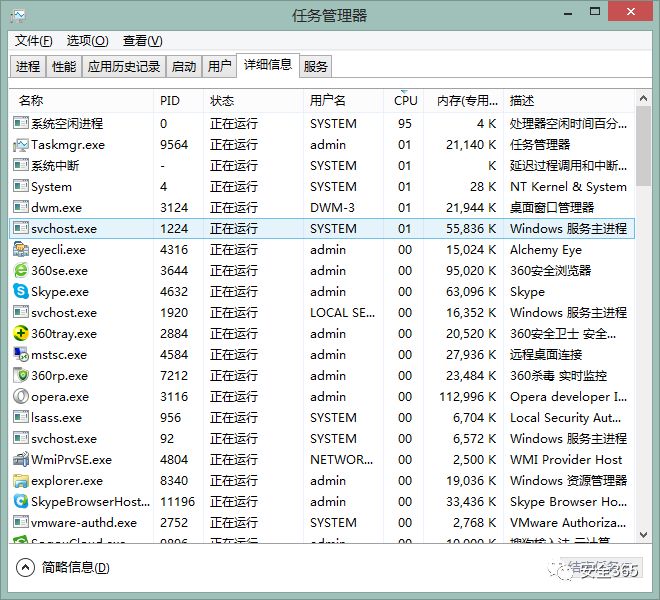
Task: Click the dwm.exe process icon
Action: (x=21, y=208)
